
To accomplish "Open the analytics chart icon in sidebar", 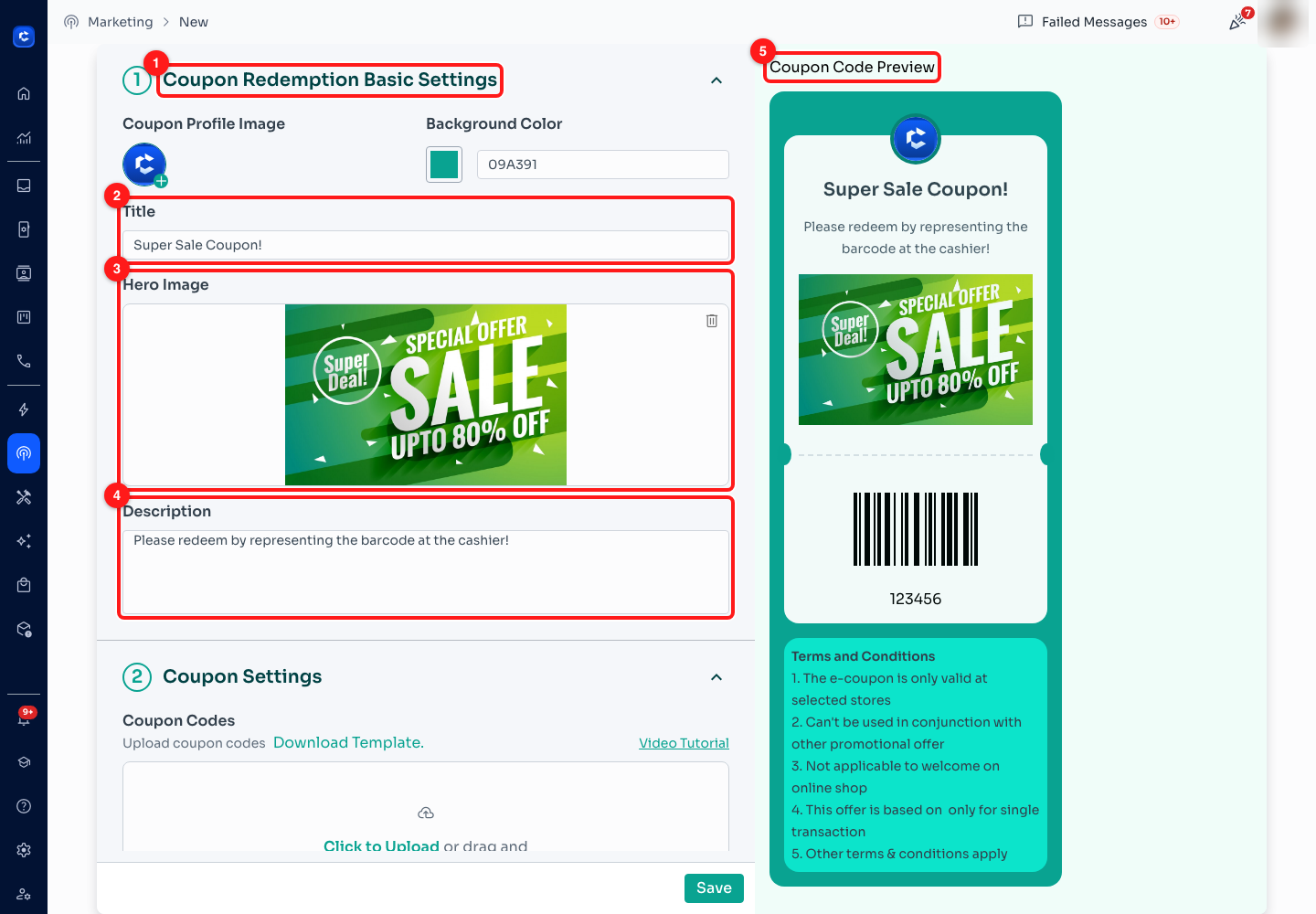I will tap(24, 138).
